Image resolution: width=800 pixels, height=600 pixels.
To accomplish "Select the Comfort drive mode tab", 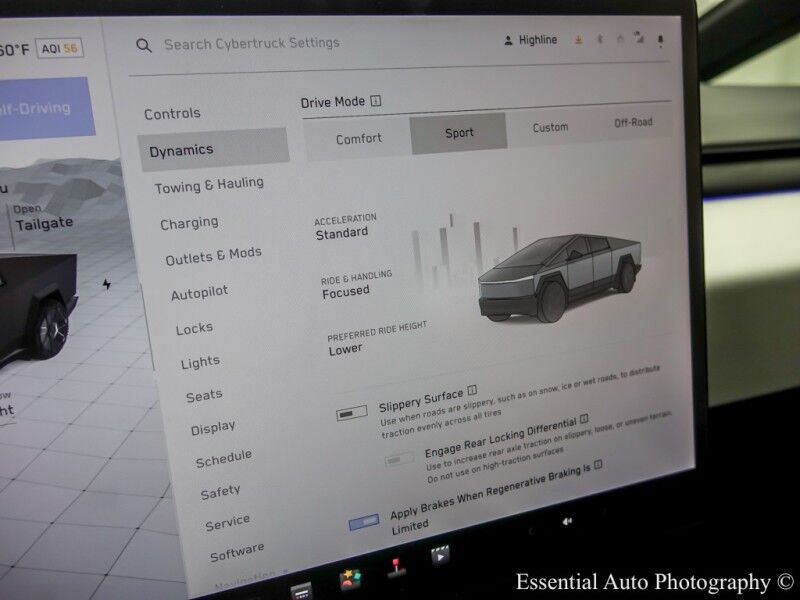I will click(359, 139).
